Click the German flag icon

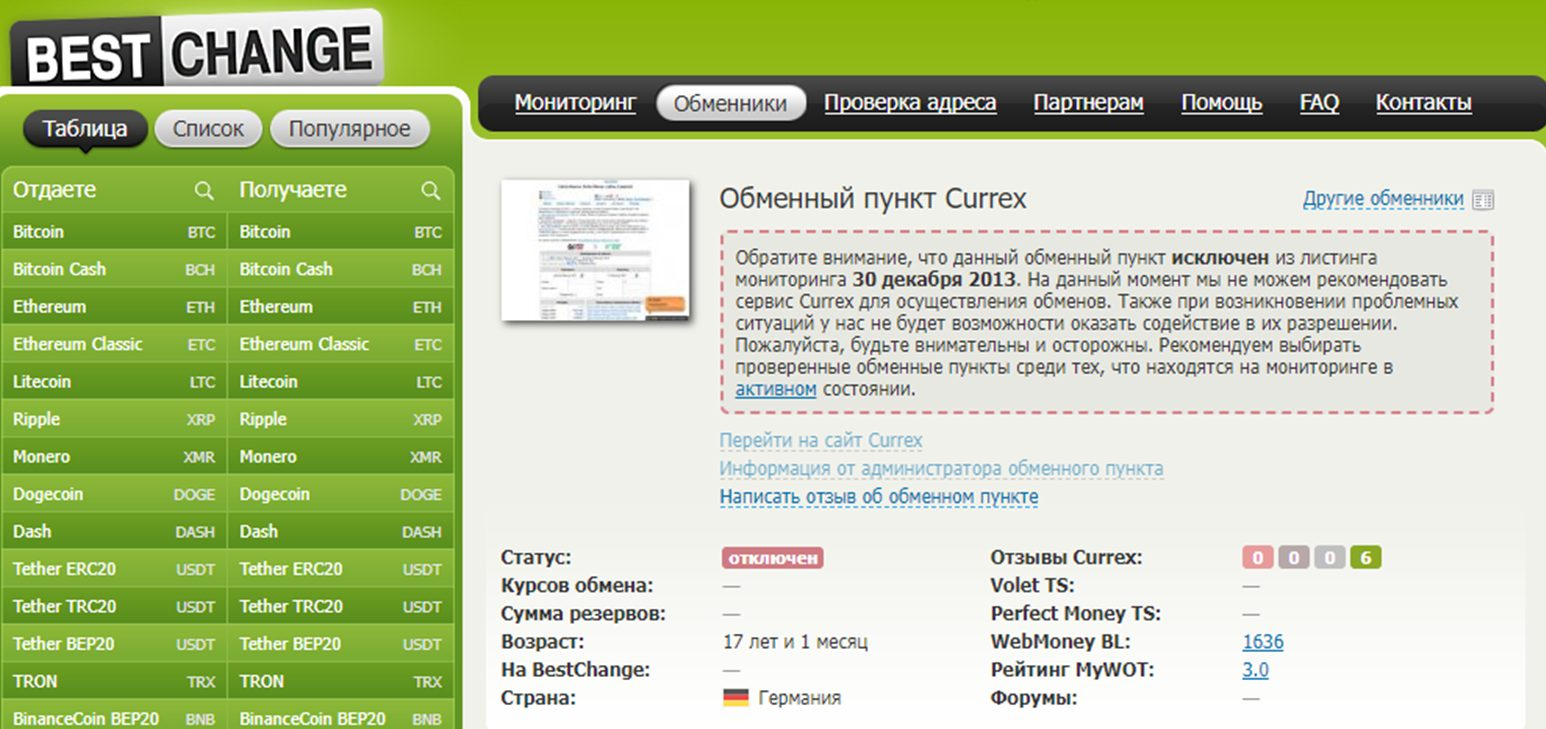tap(734, 697)
